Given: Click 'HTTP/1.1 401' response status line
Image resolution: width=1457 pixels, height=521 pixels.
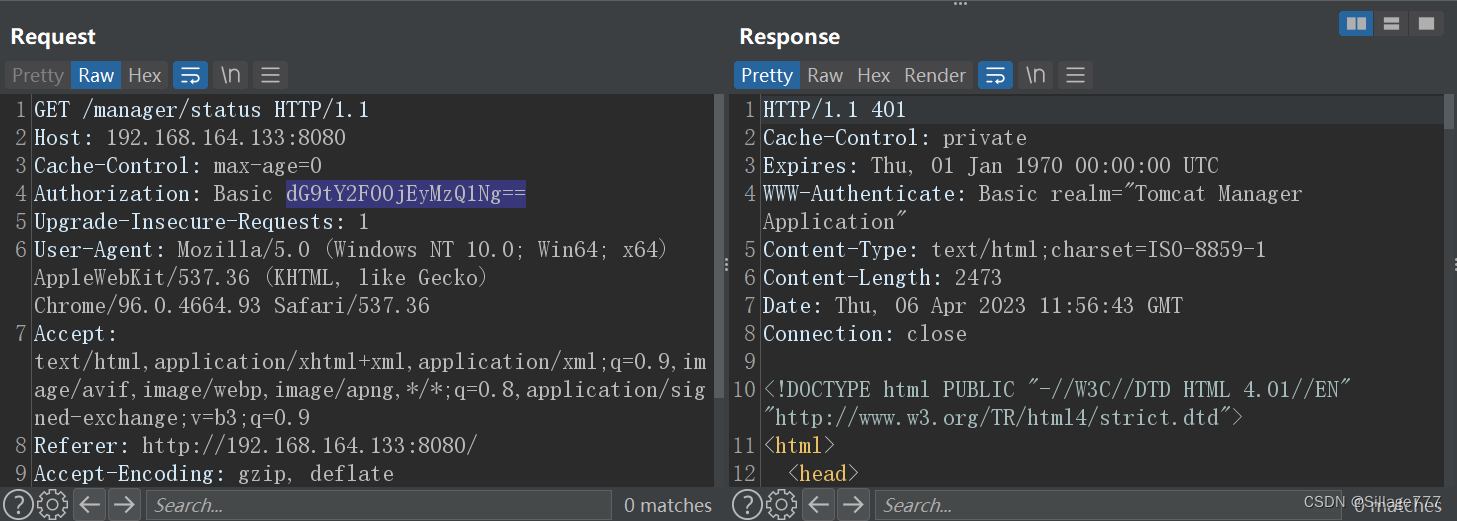Looking at the screenshot, I should [834, 110].
